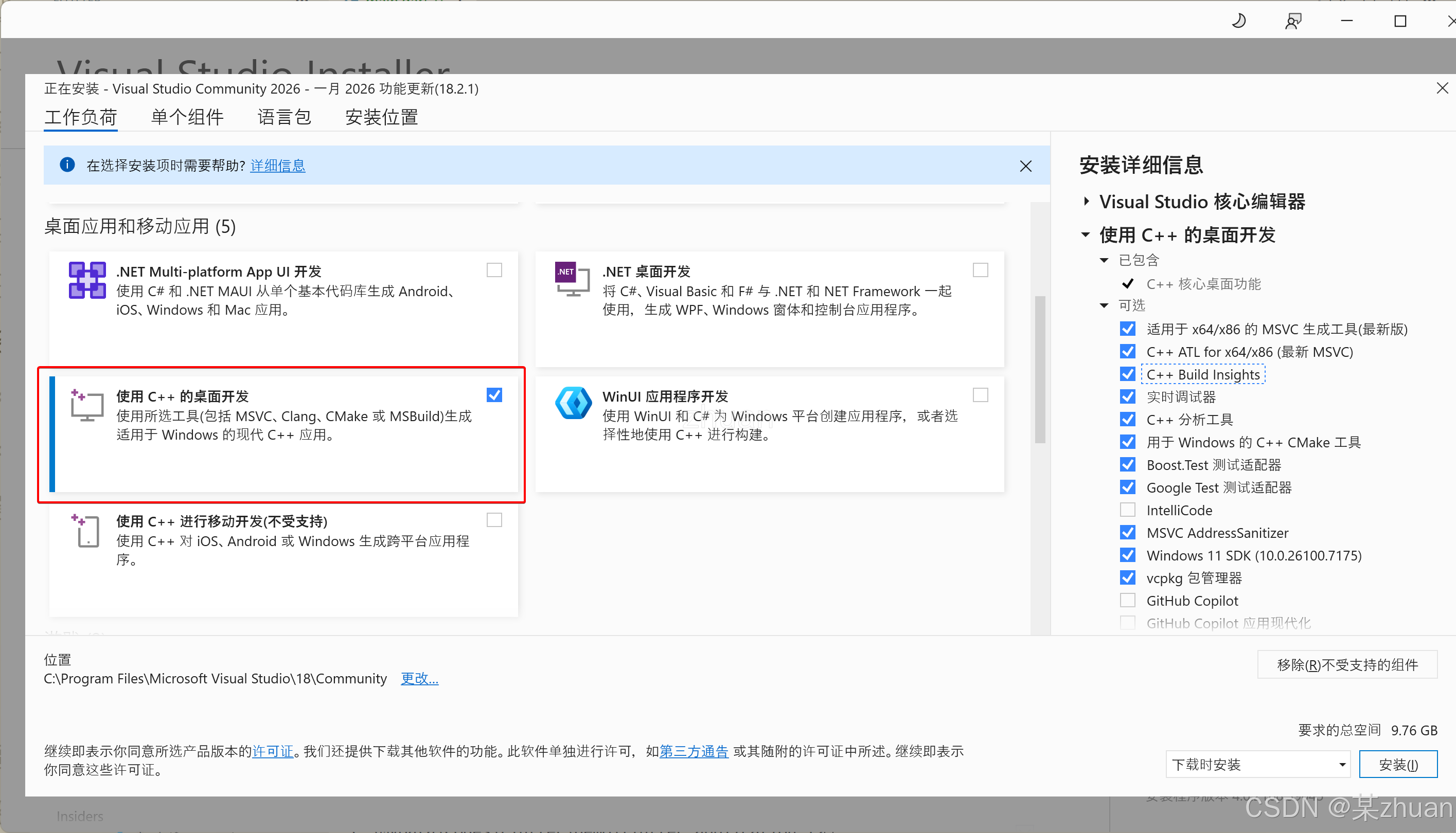The image size is (1456, 833).
Task: Click 更改... link to change location
Action: [x=419, y=679]
